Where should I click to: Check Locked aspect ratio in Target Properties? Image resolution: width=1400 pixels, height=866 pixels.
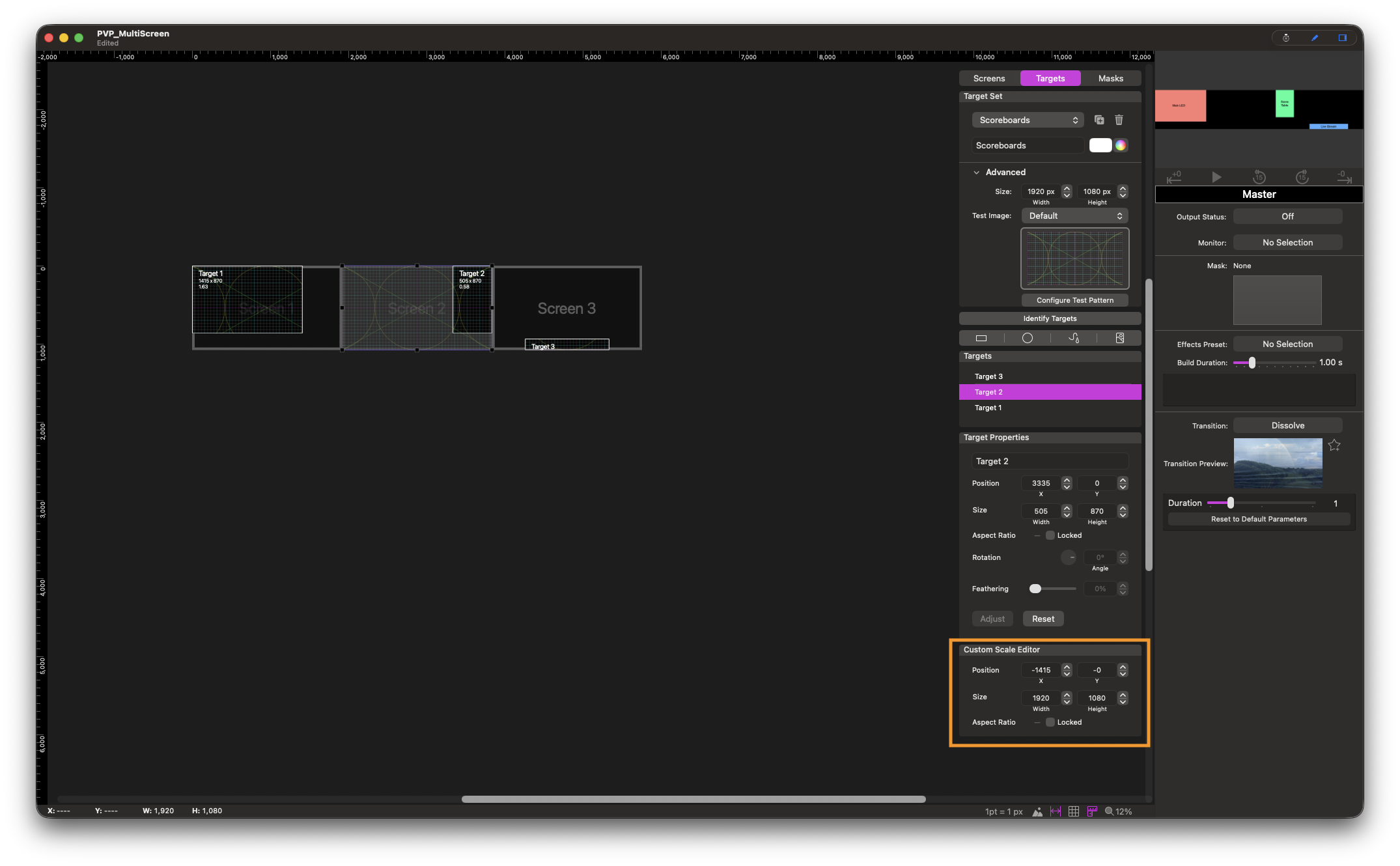pos(1050,535)
